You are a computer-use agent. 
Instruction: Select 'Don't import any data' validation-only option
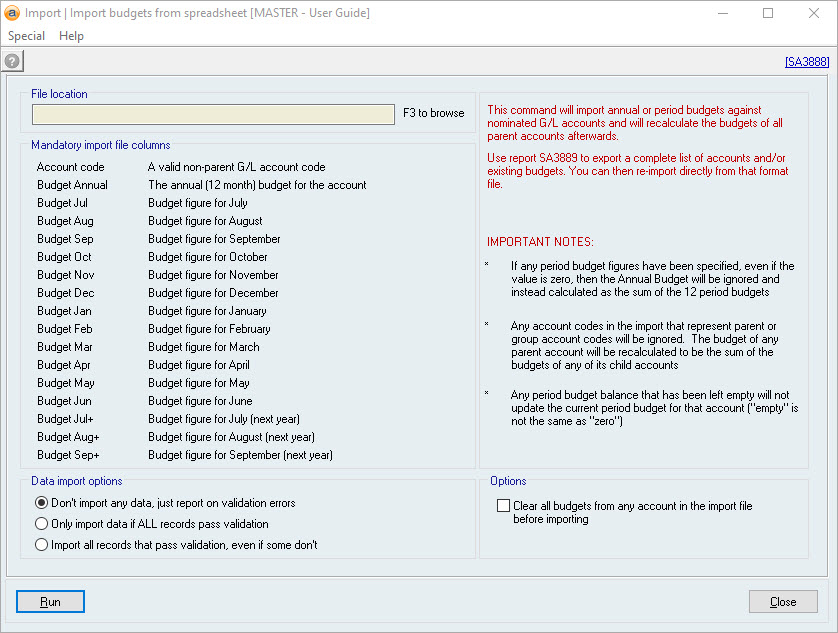point(41,503)
